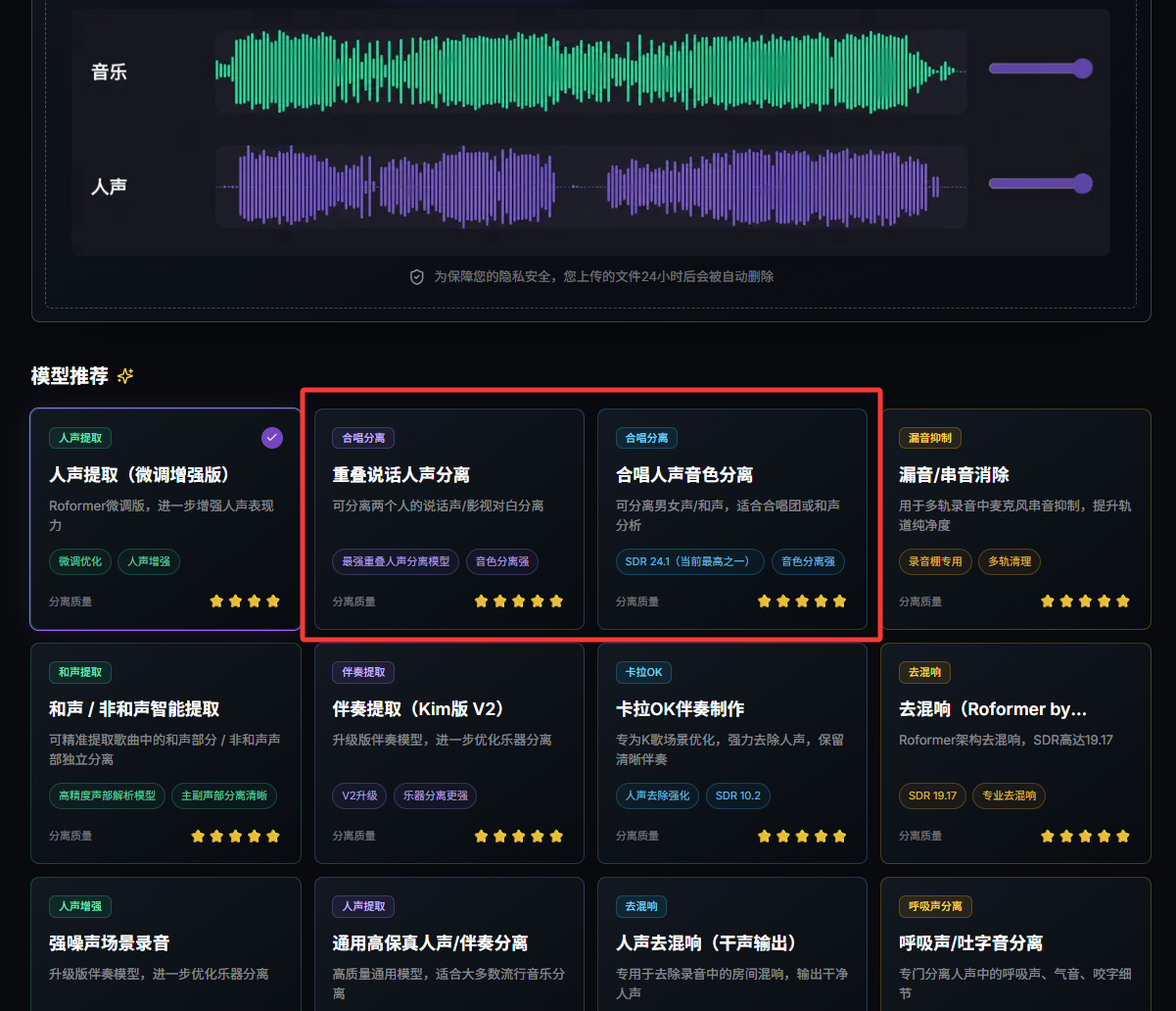
Task: Click star rating on 卡拉OK伴奏制作 card
Action: [x=802, y=836]
